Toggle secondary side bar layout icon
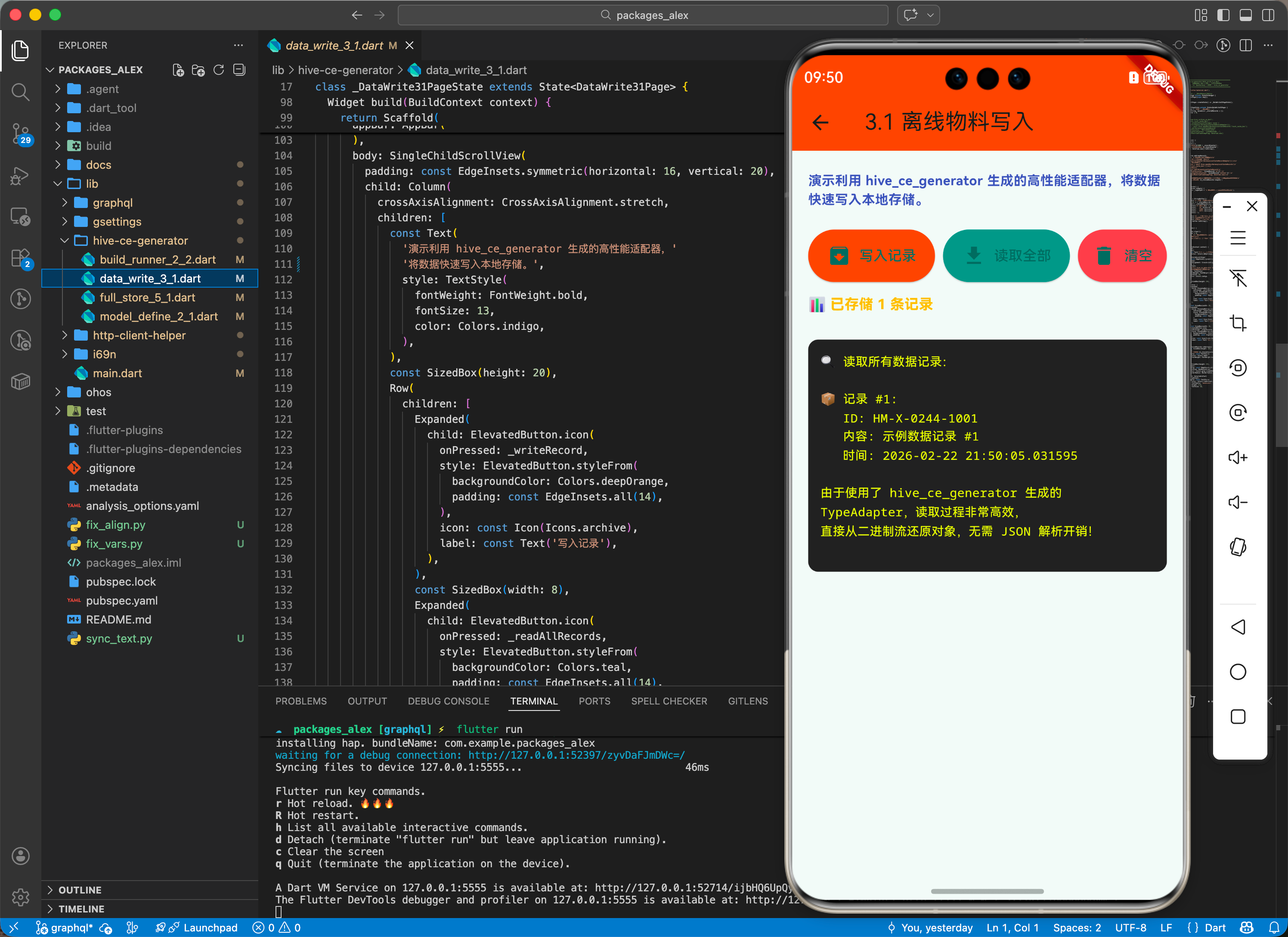Image resolution: width=1288 pixels, height=937 pixels. click(x=1268, y=16)
